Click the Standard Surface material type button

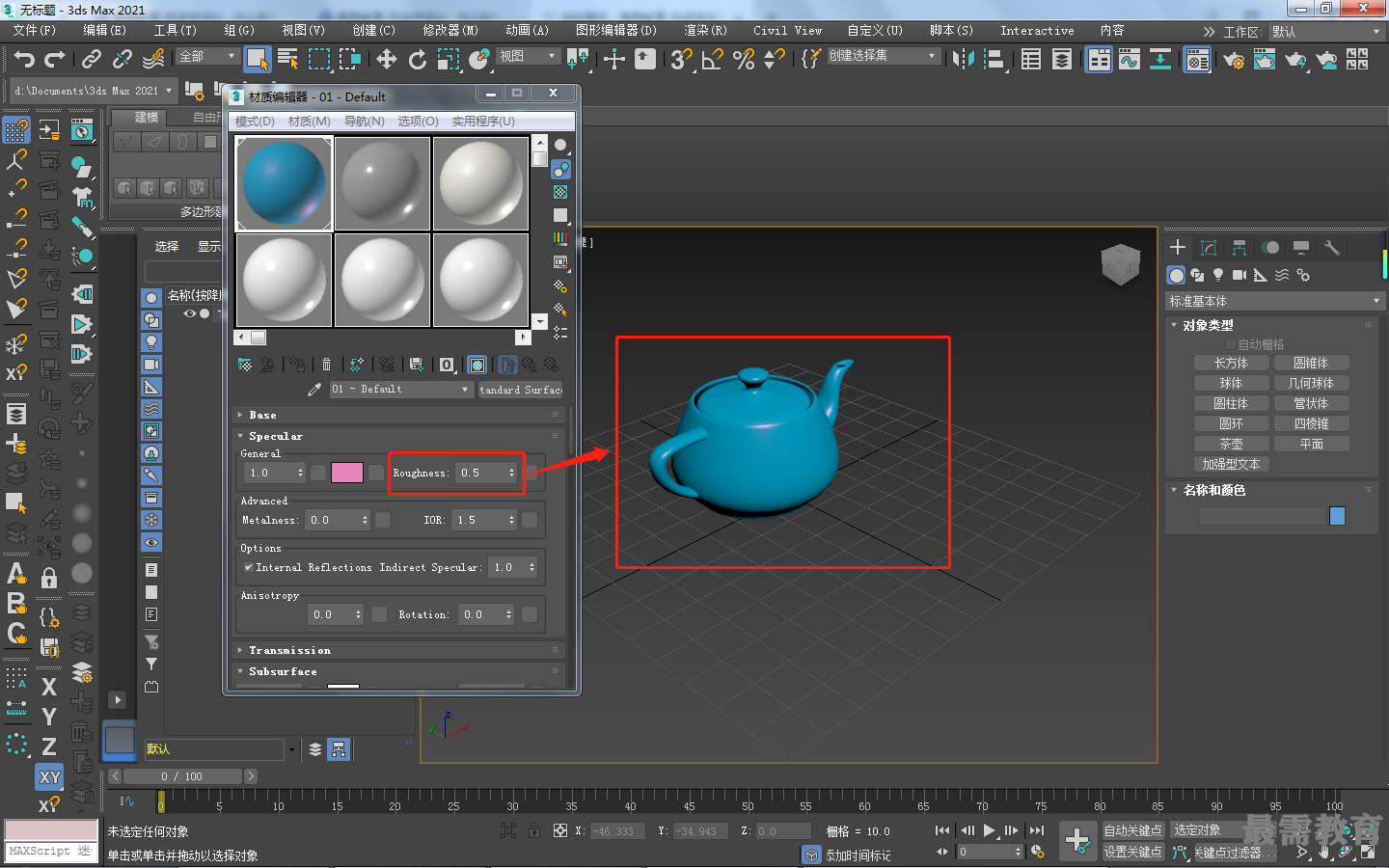coord(520,390)
